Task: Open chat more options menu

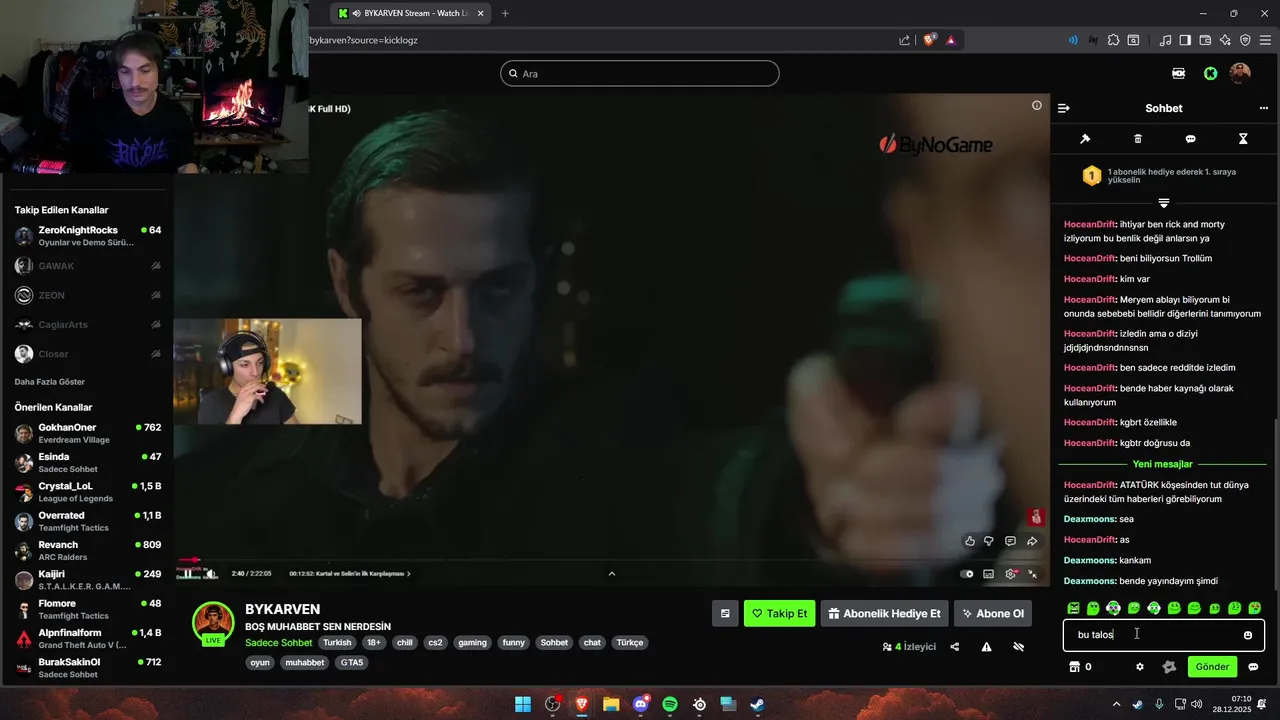Action: (1263, 108)
